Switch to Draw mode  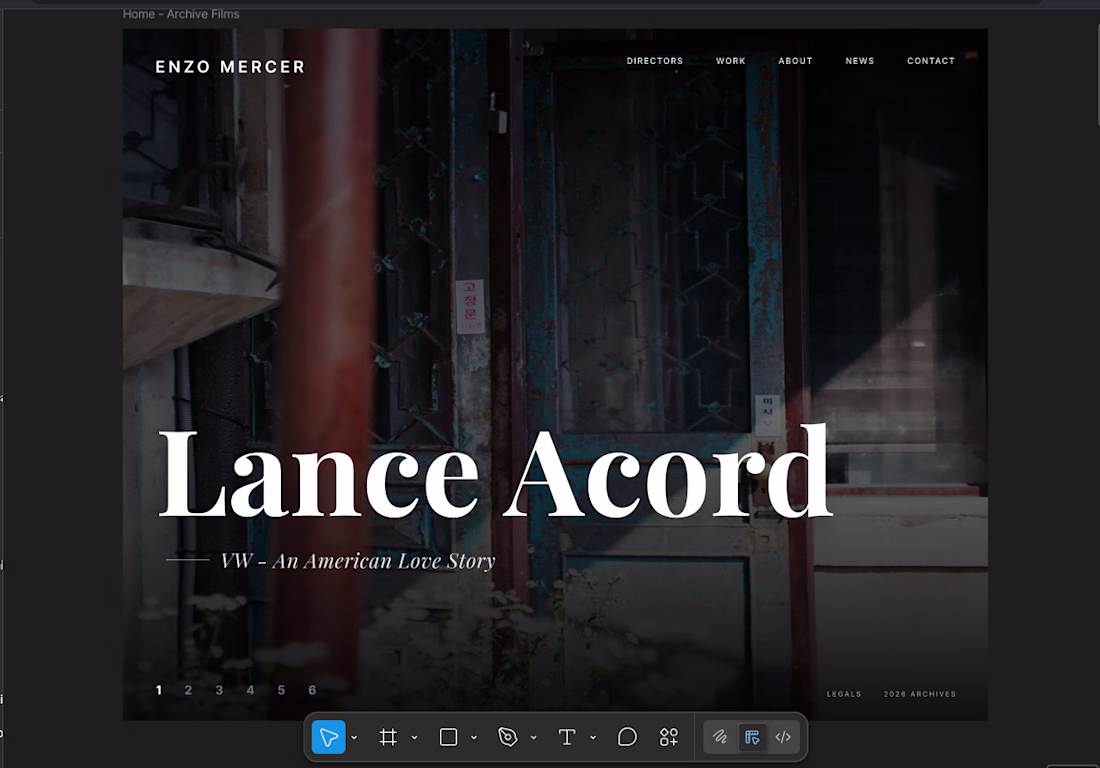(720, 737)
